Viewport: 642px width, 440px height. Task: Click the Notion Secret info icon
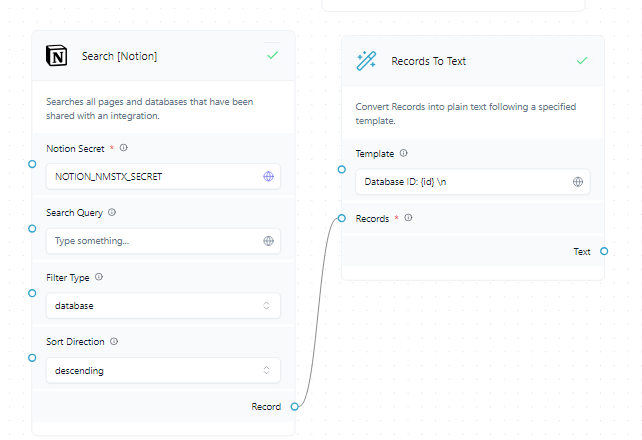124,148
